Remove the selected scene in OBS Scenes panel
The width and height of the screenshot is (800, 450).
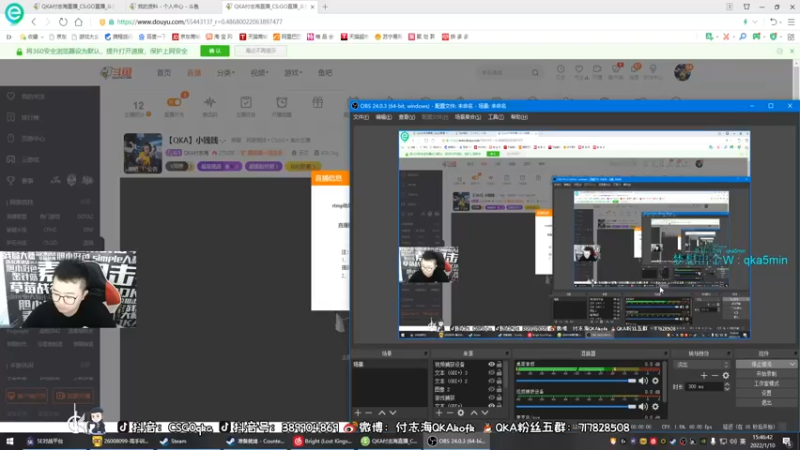pyautogui.click(x=369, y=412)
